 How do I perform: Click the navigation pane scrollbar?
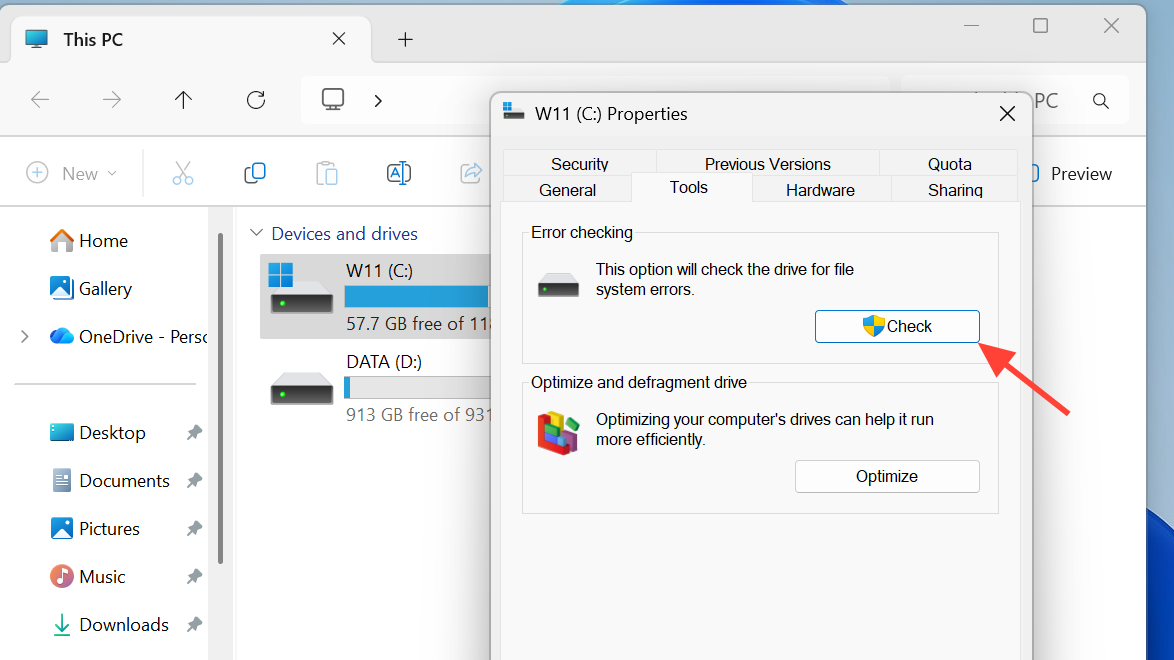[220, 397]
